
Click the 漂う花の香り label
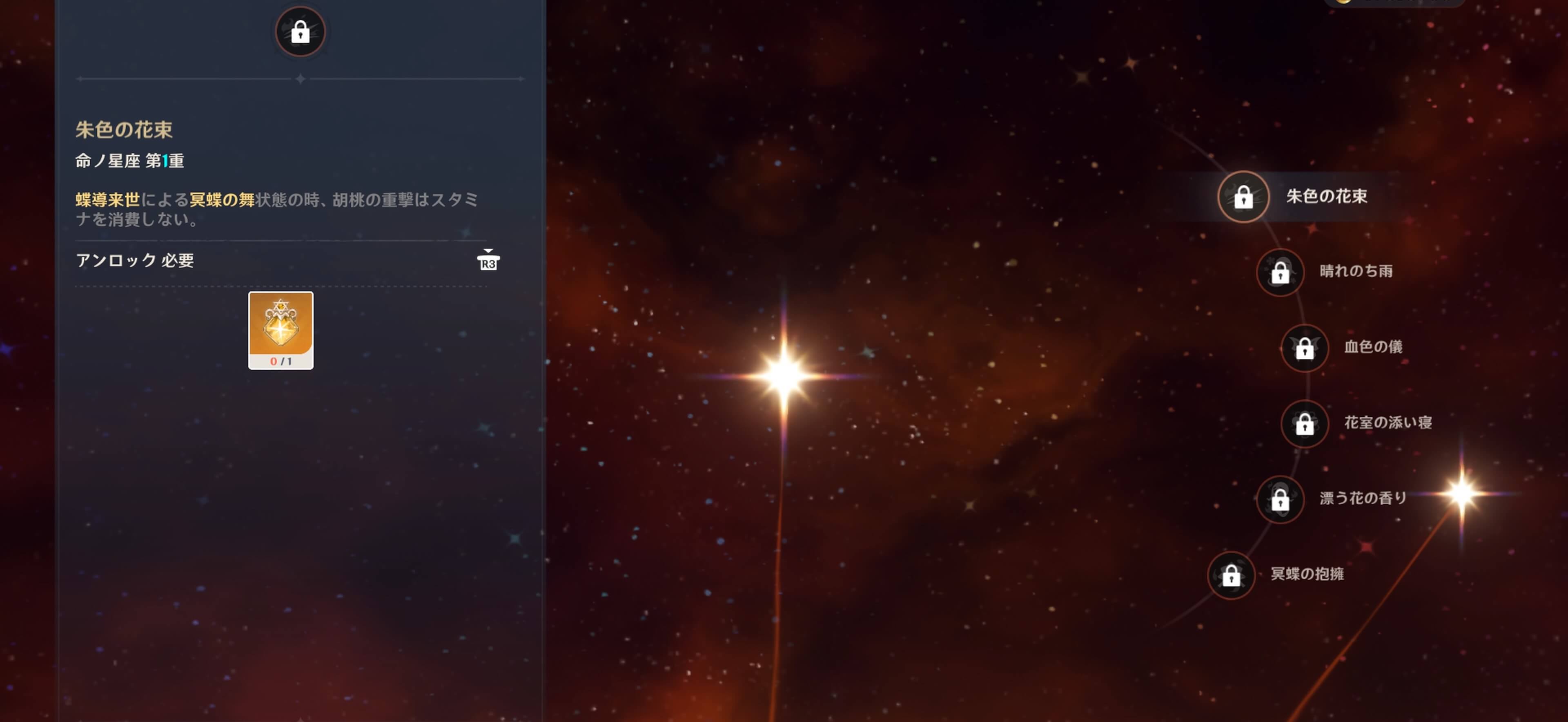tap(1363, 498)
